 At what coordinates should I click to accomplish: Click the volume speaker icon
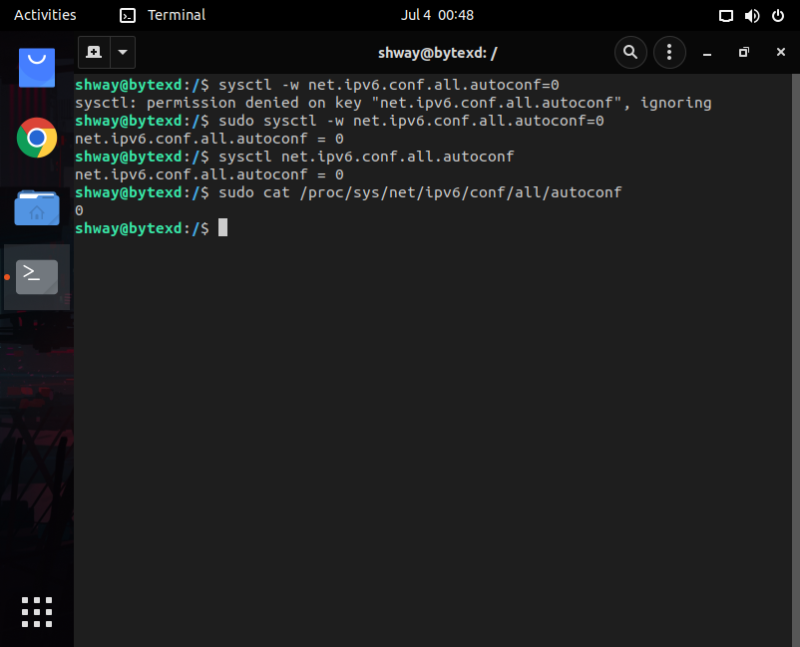[753, 15]
